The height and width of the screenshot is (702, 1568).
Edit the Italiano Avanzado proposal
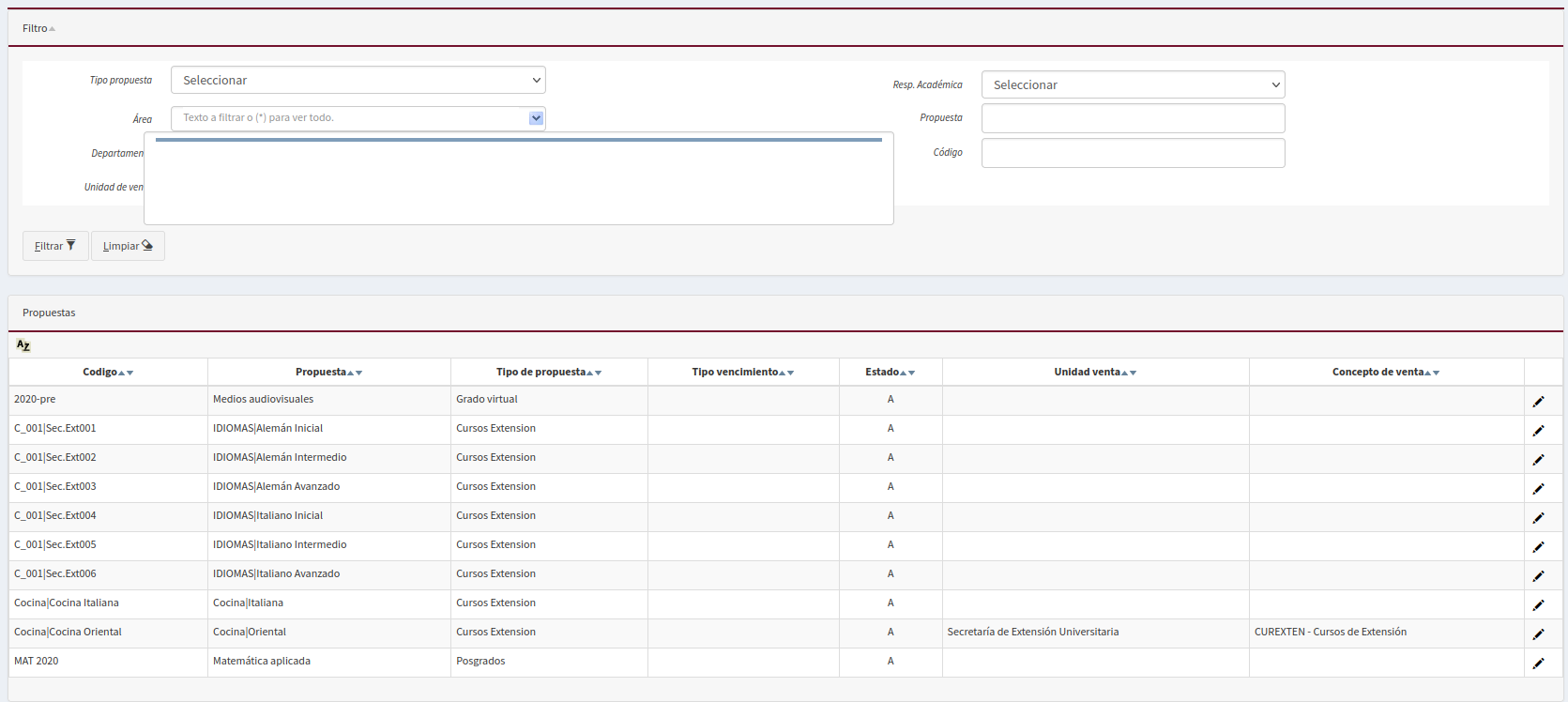tap(1538, 576)
